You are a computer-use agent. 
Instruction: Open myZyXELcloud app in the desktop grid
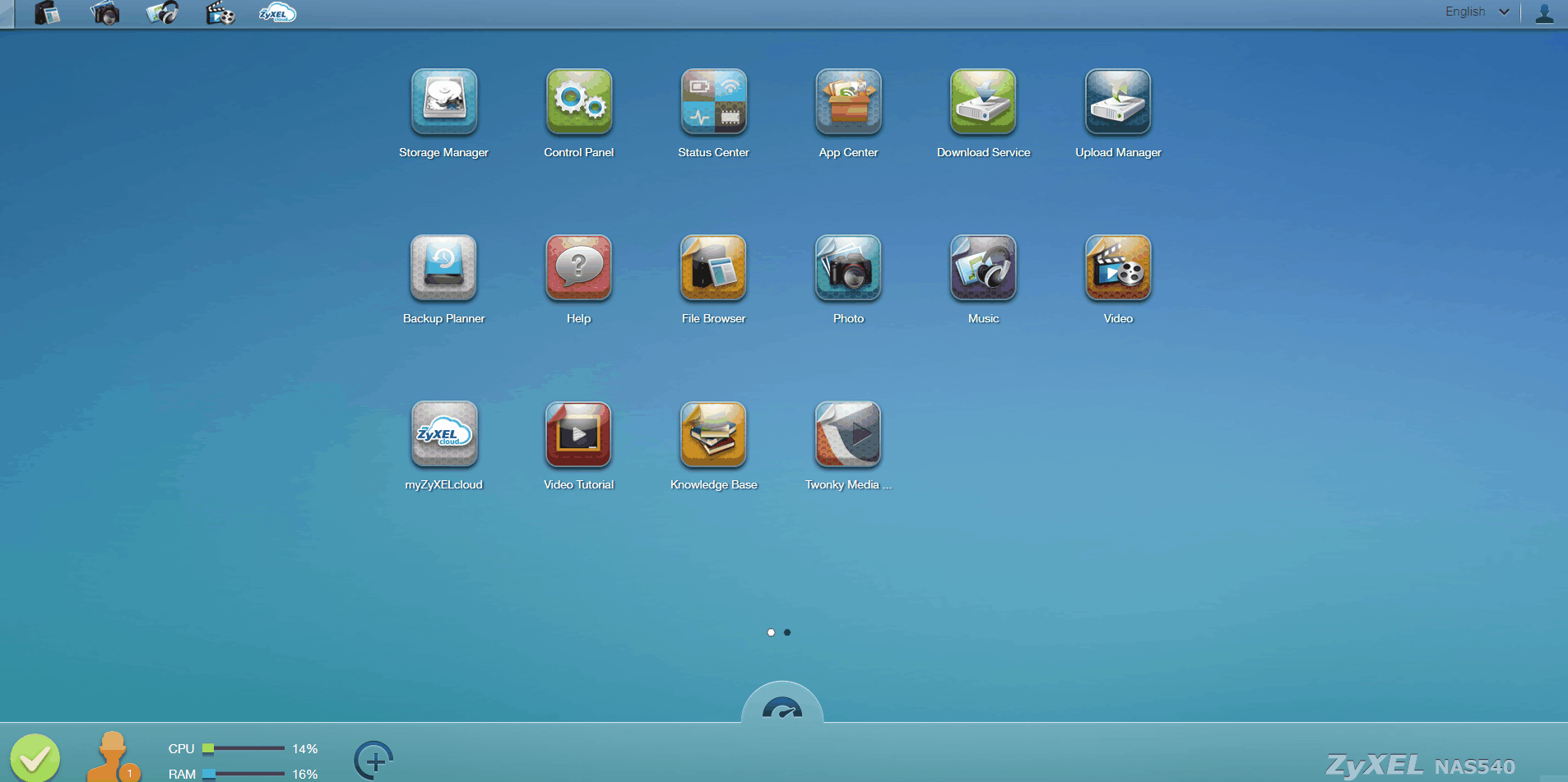coord(443,433)
